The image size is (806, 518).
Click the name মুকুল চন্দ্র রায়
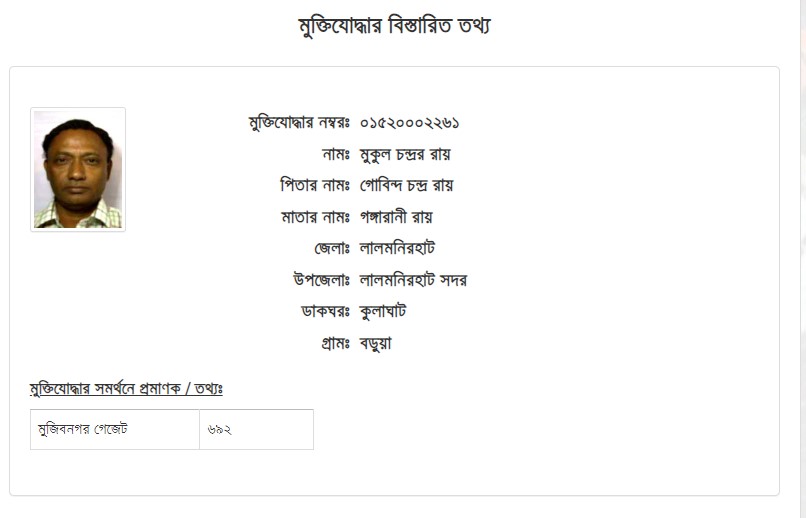click(405, 154)
